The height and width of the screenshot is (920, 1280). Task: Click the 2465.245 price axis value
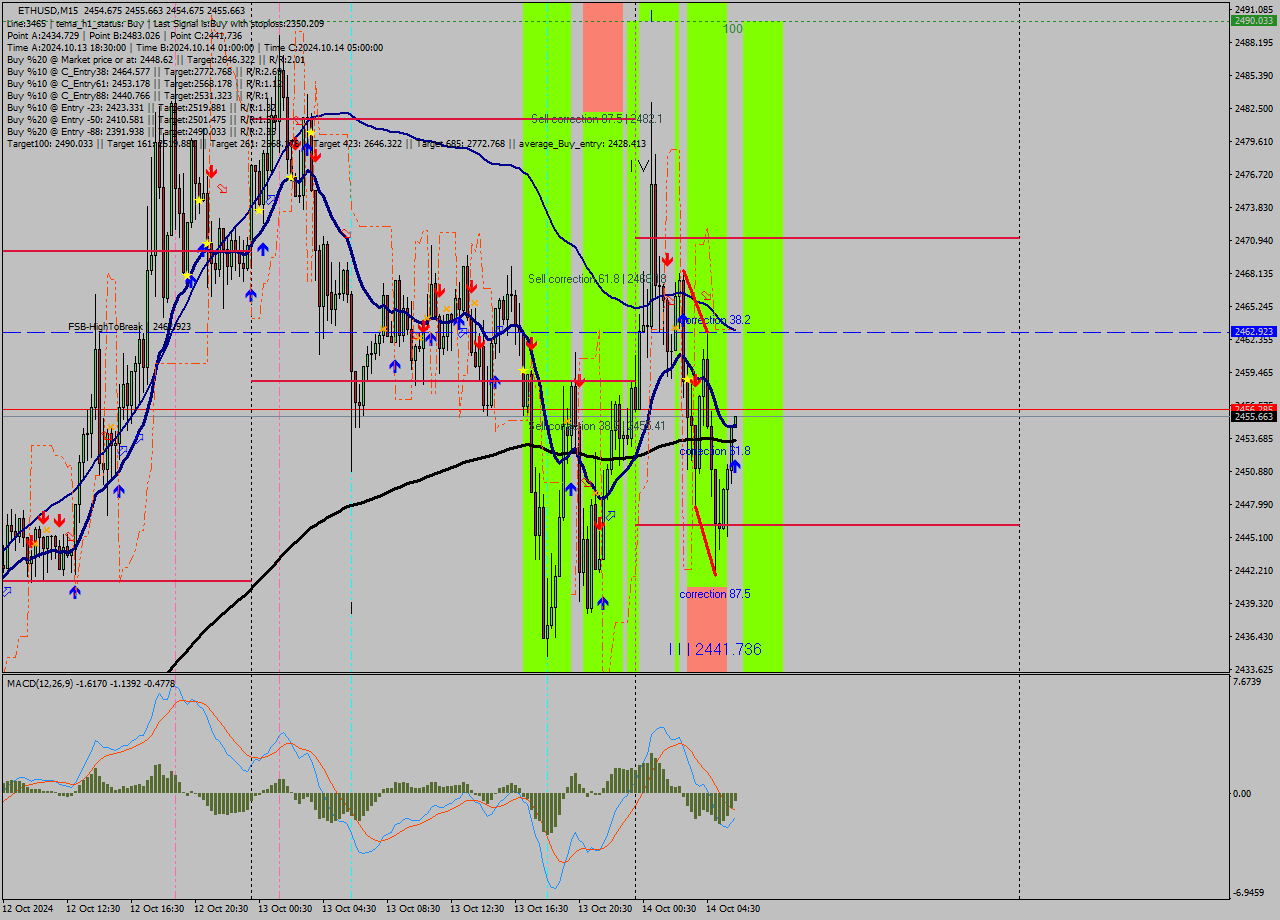coord(1256,307)
